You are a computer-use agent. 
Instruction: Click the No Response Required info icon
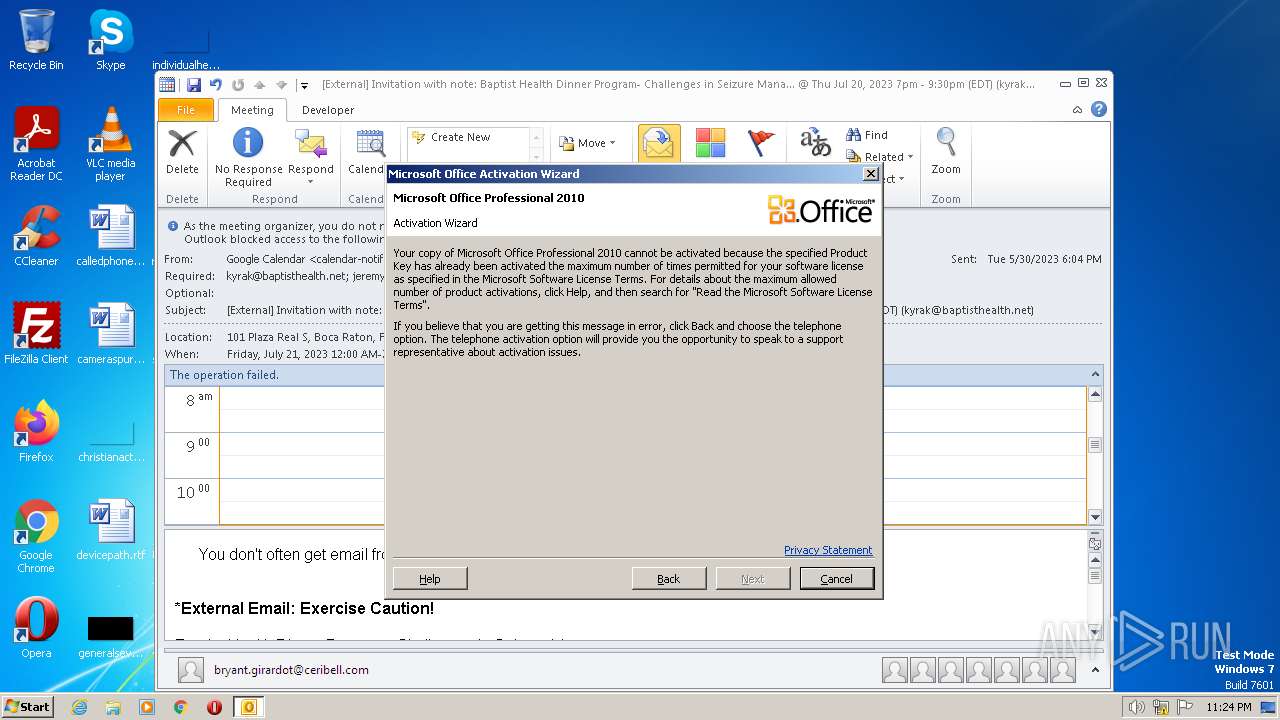[248, 143]
